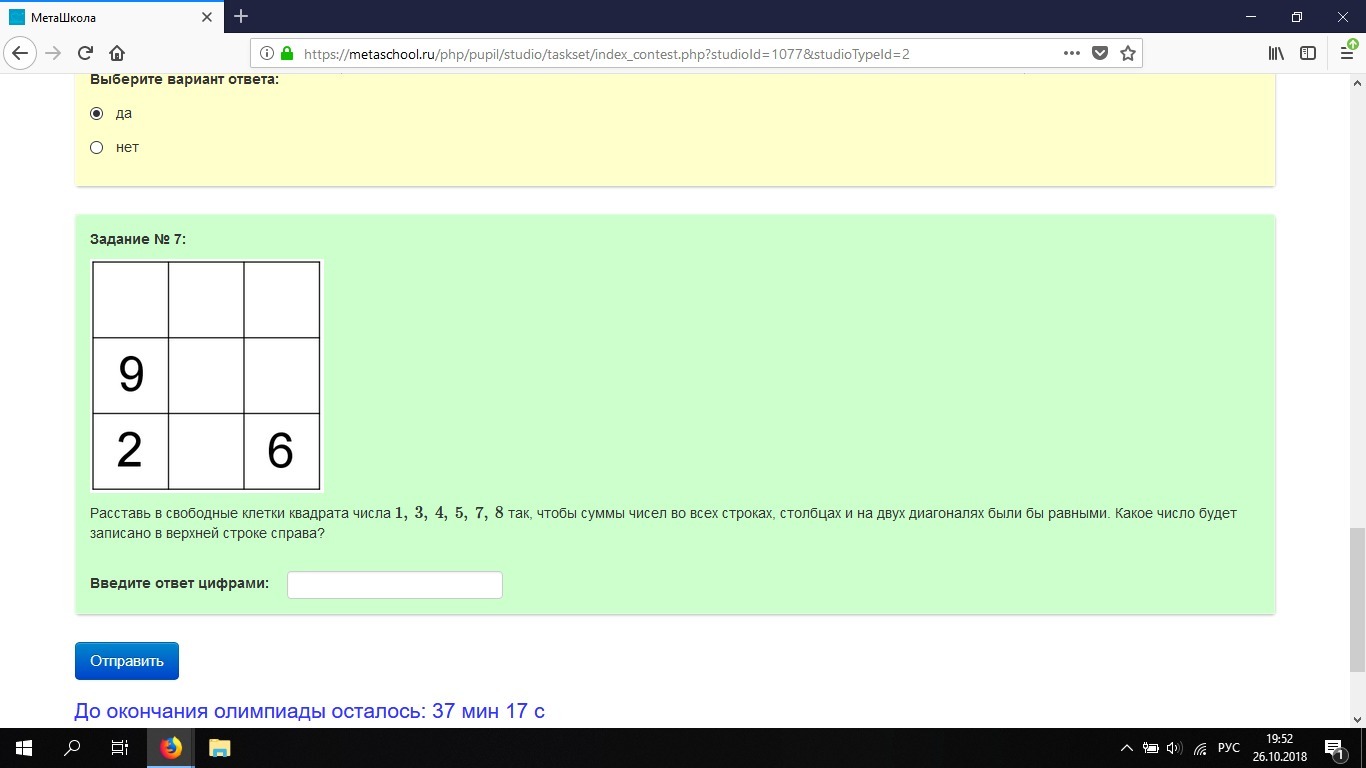The image size is (1366, 768).
Task: Save page to Pocket icon
Action: pos(1100,54)
